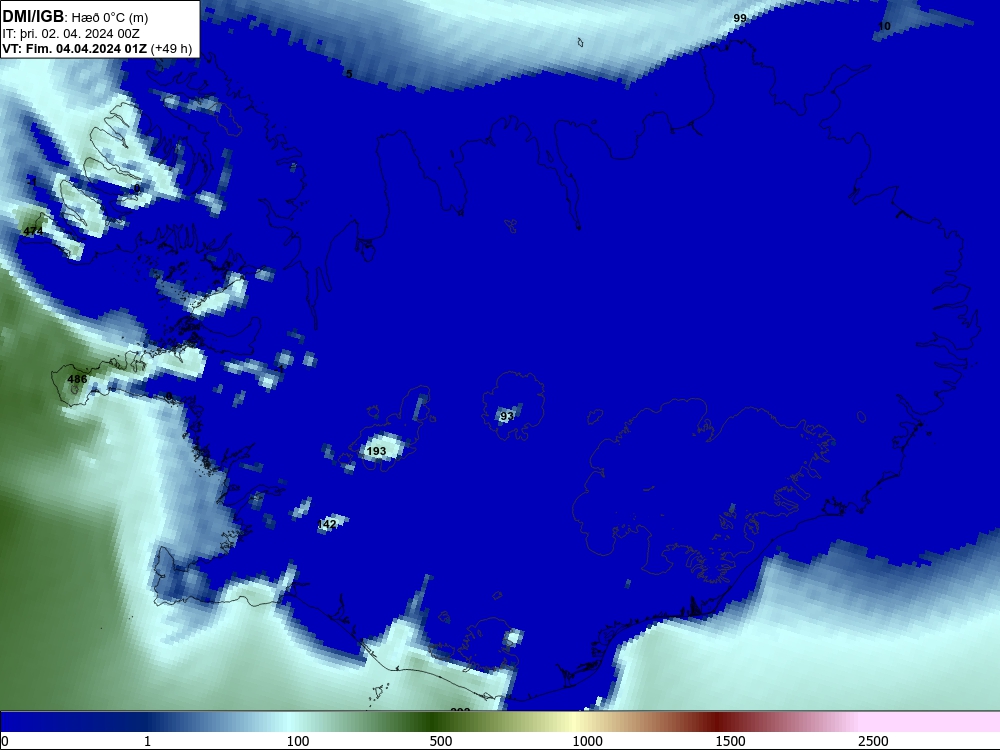This screenshot has width=1000, height=750.
Task: Click the dark green band of the colour scale
Action: (x=434, y=722)
